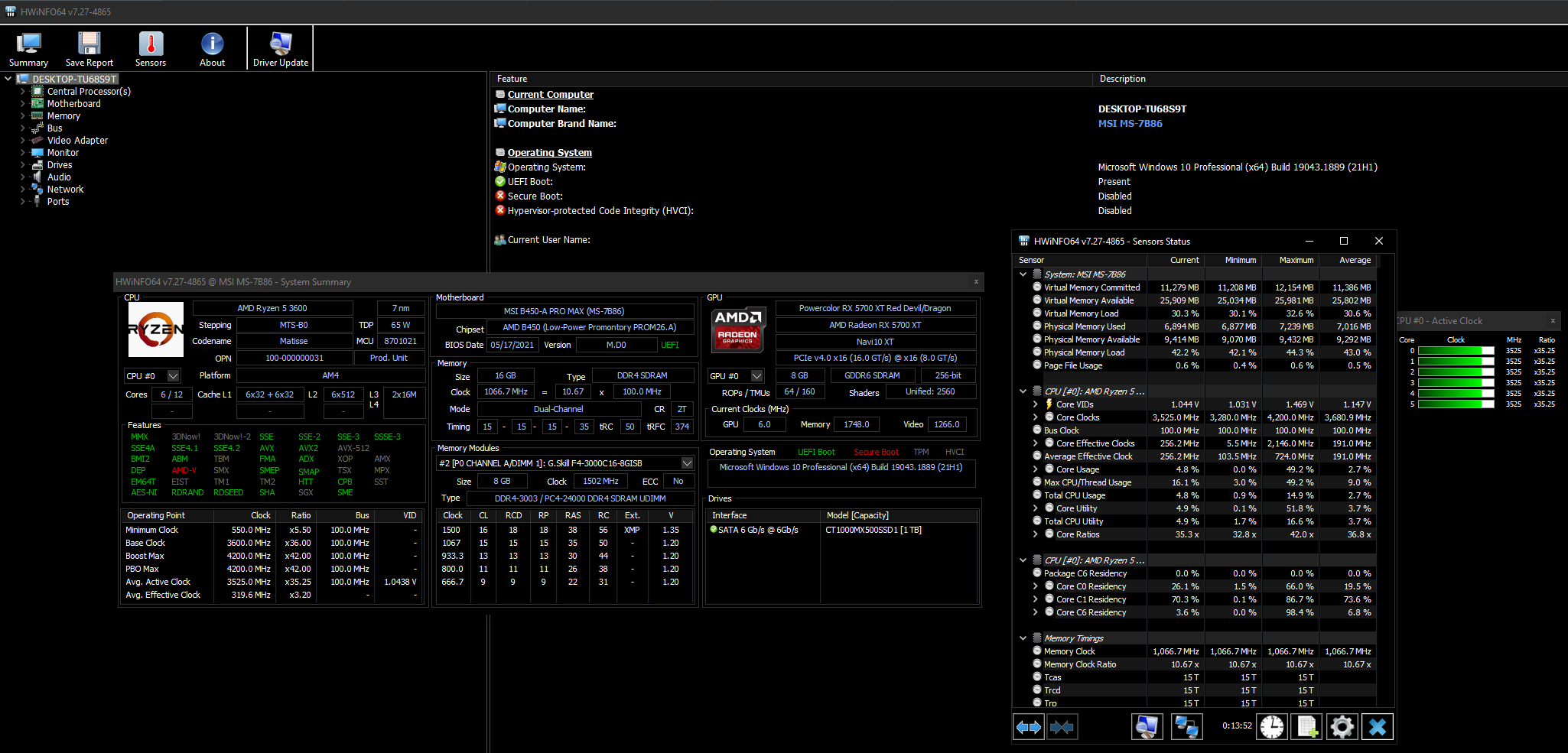Collapse the DESKTOP-TU68S9T root node
This screenshot has width=1568, height=753.
click(8, 79)
